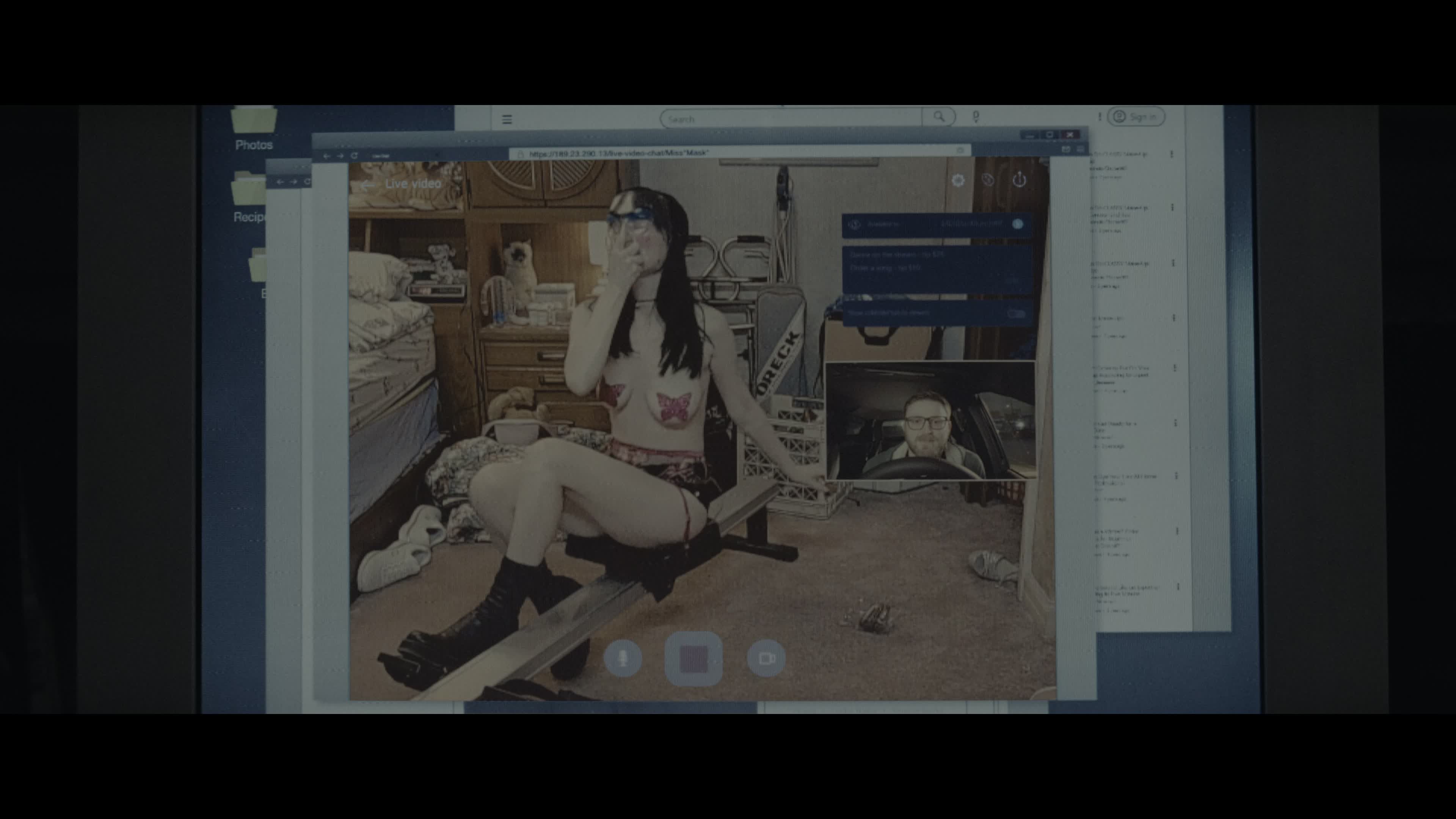Toggle the round switch in the Available panel
The height and width of the screenshot is (819, 1456).
click(x=1017, y=224)
